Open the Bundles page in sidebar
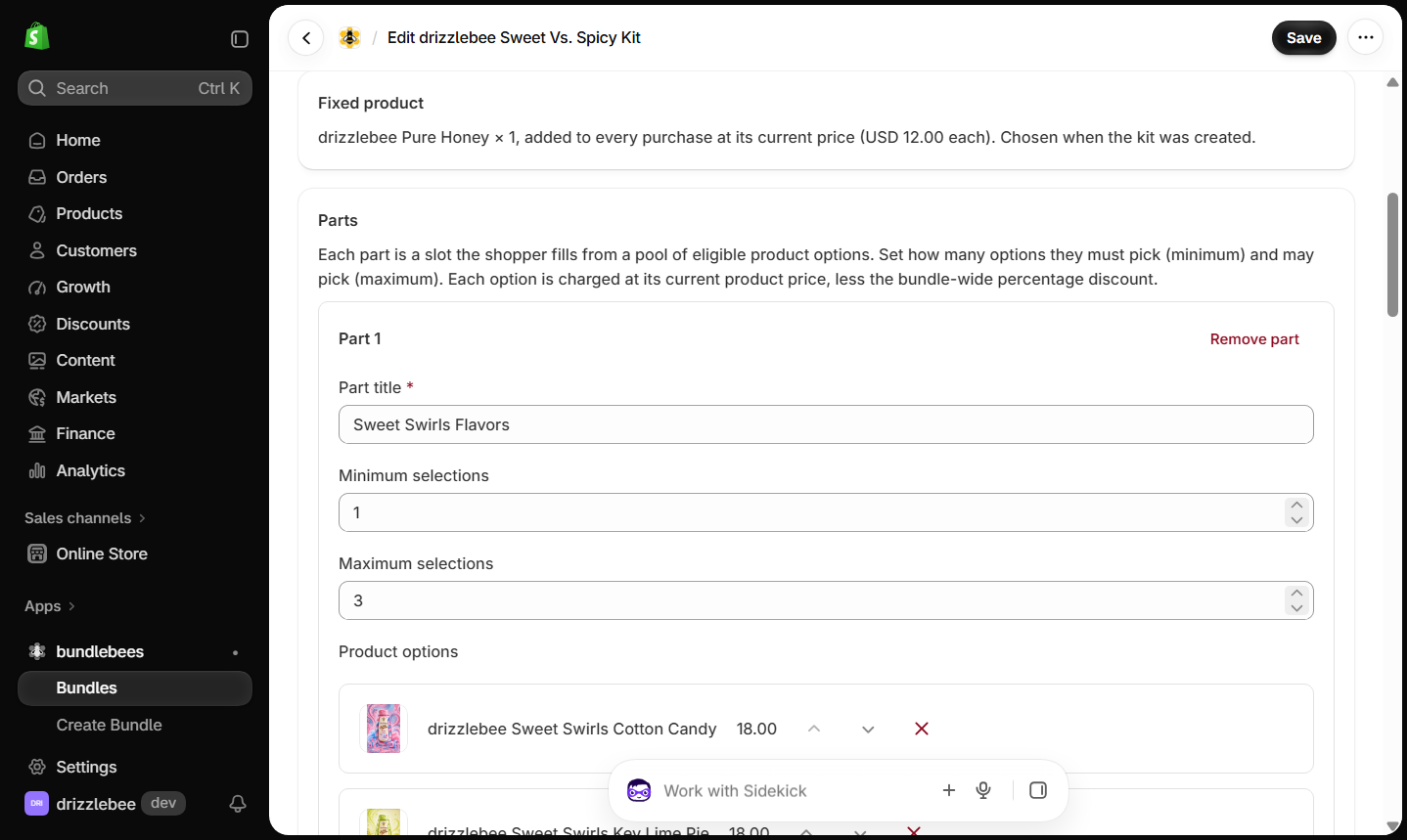This screenshot has width=1407, height=840. [135, 688]
